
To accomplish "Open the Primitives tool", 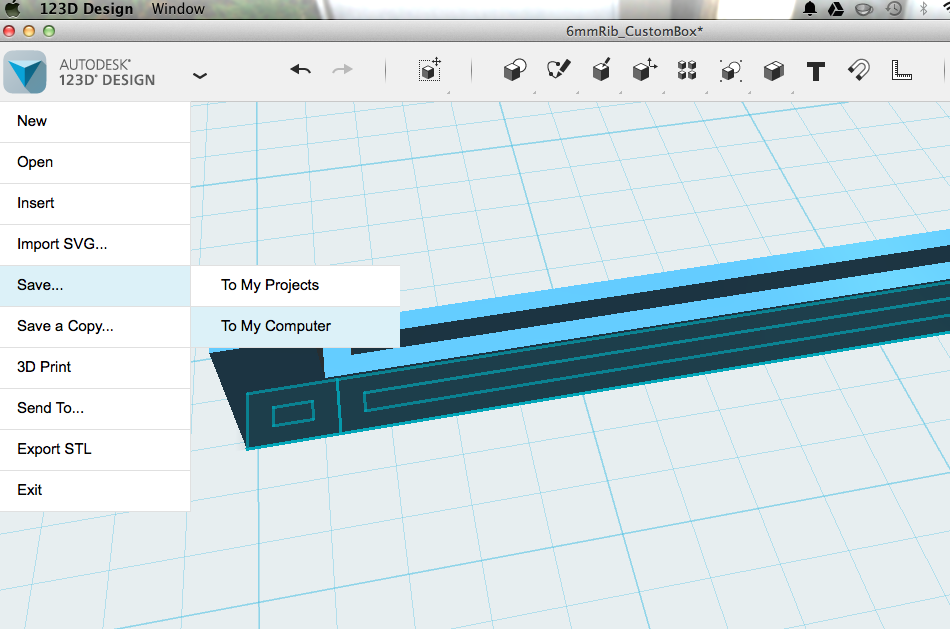I will (x=515, y=70).
